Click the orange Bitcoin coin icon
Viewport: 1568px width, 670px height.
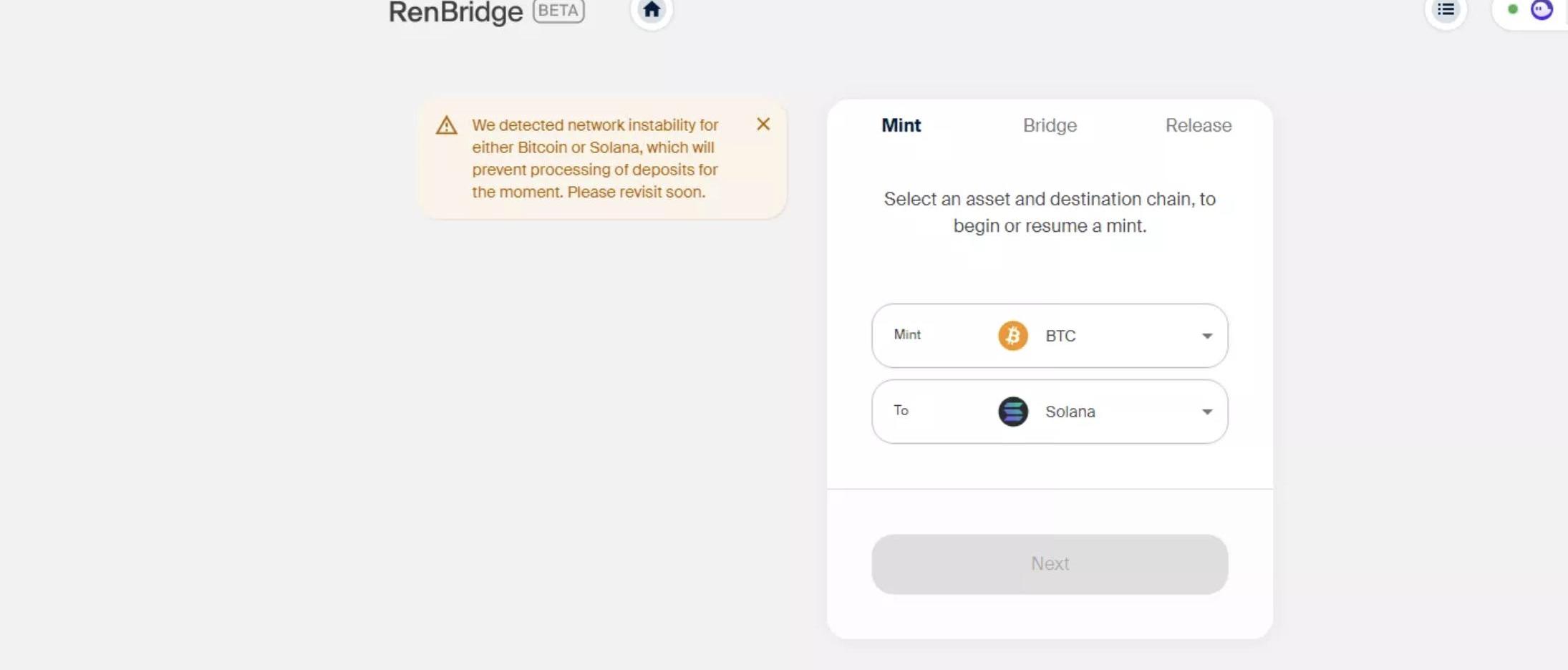click(x=1012, y=336)
